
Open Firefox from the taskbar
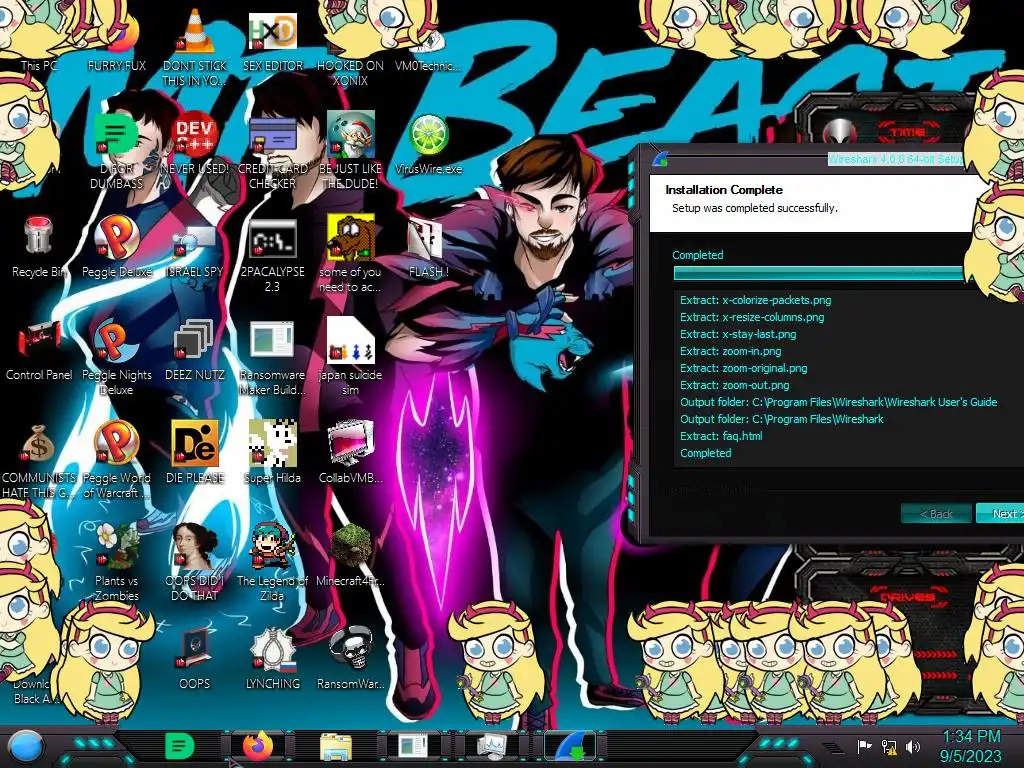point(258,746)
